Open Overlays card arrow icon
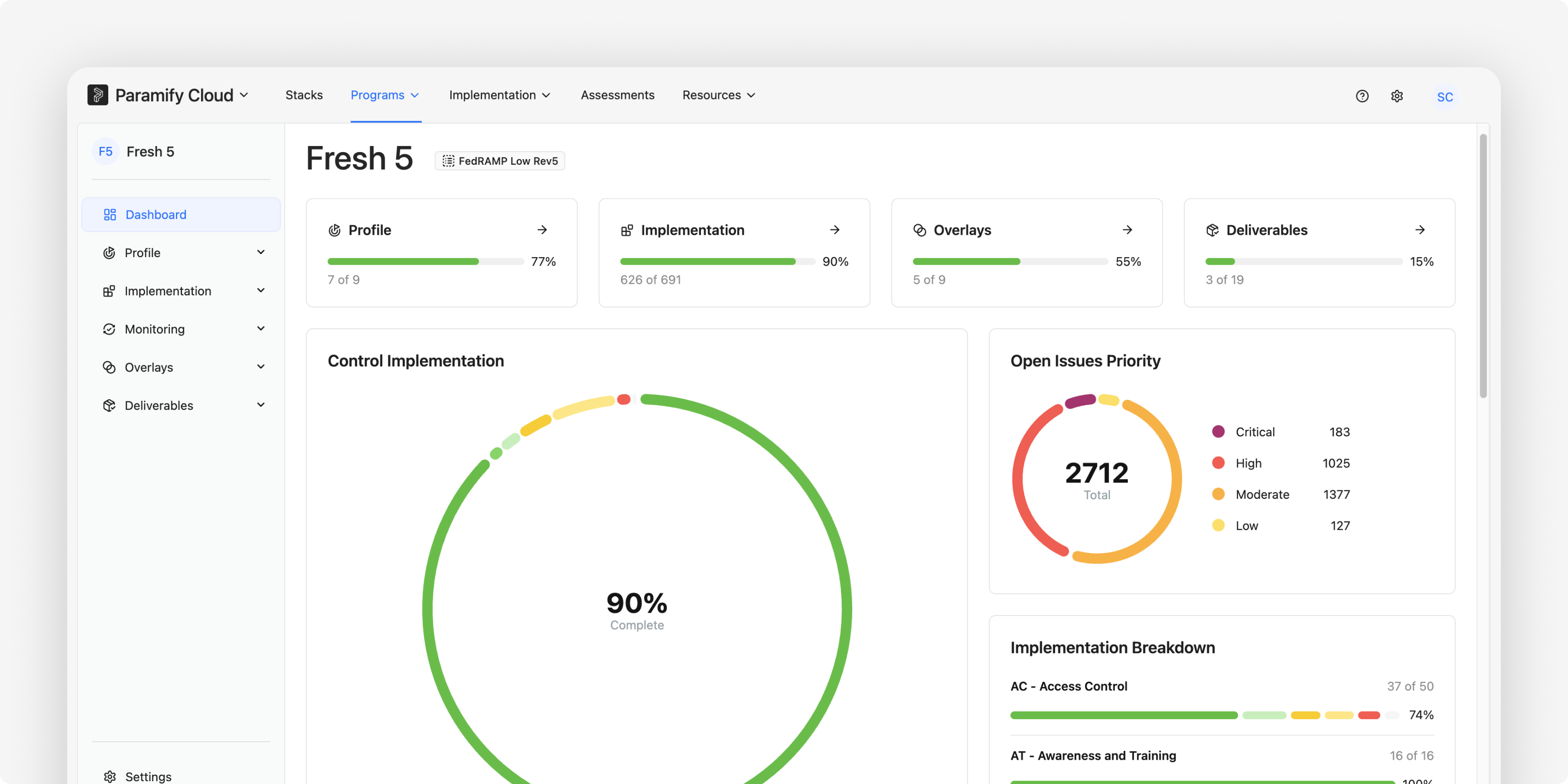The image size is (1568, 784). (x=1127, y=230)
